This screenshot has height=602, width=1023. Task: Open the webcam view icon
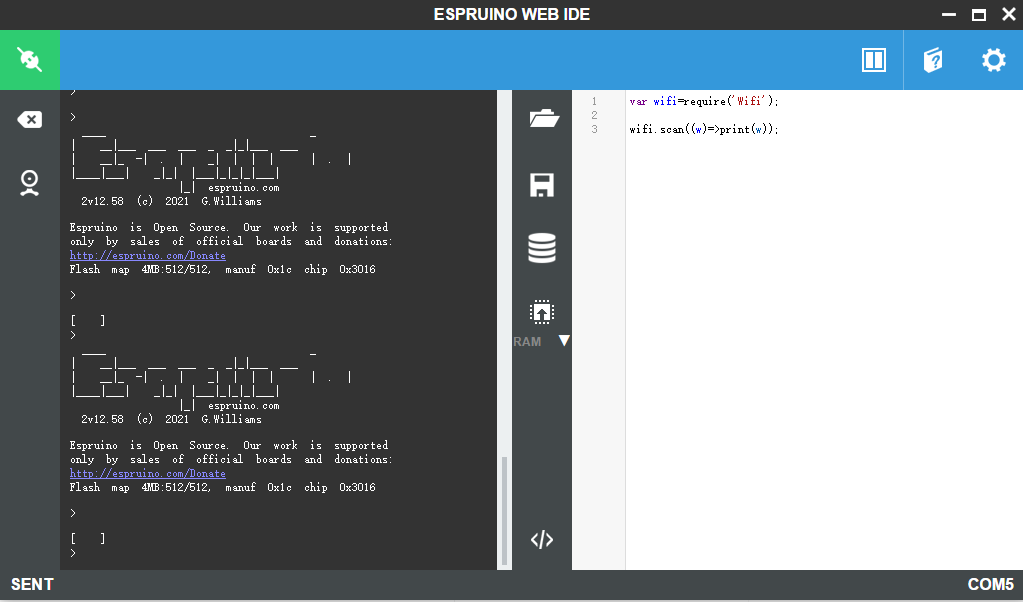point(29,183)
